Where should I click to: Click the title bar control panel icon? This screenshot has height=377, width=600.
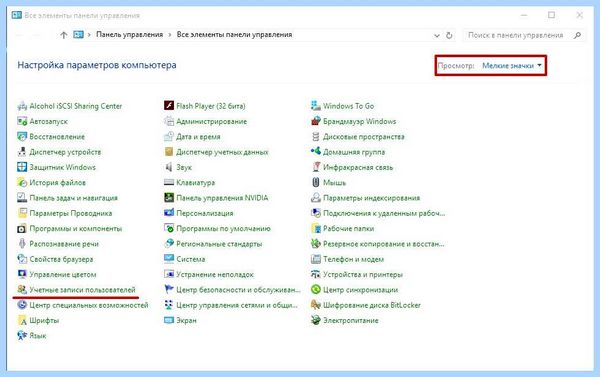(x=17, y=15)
